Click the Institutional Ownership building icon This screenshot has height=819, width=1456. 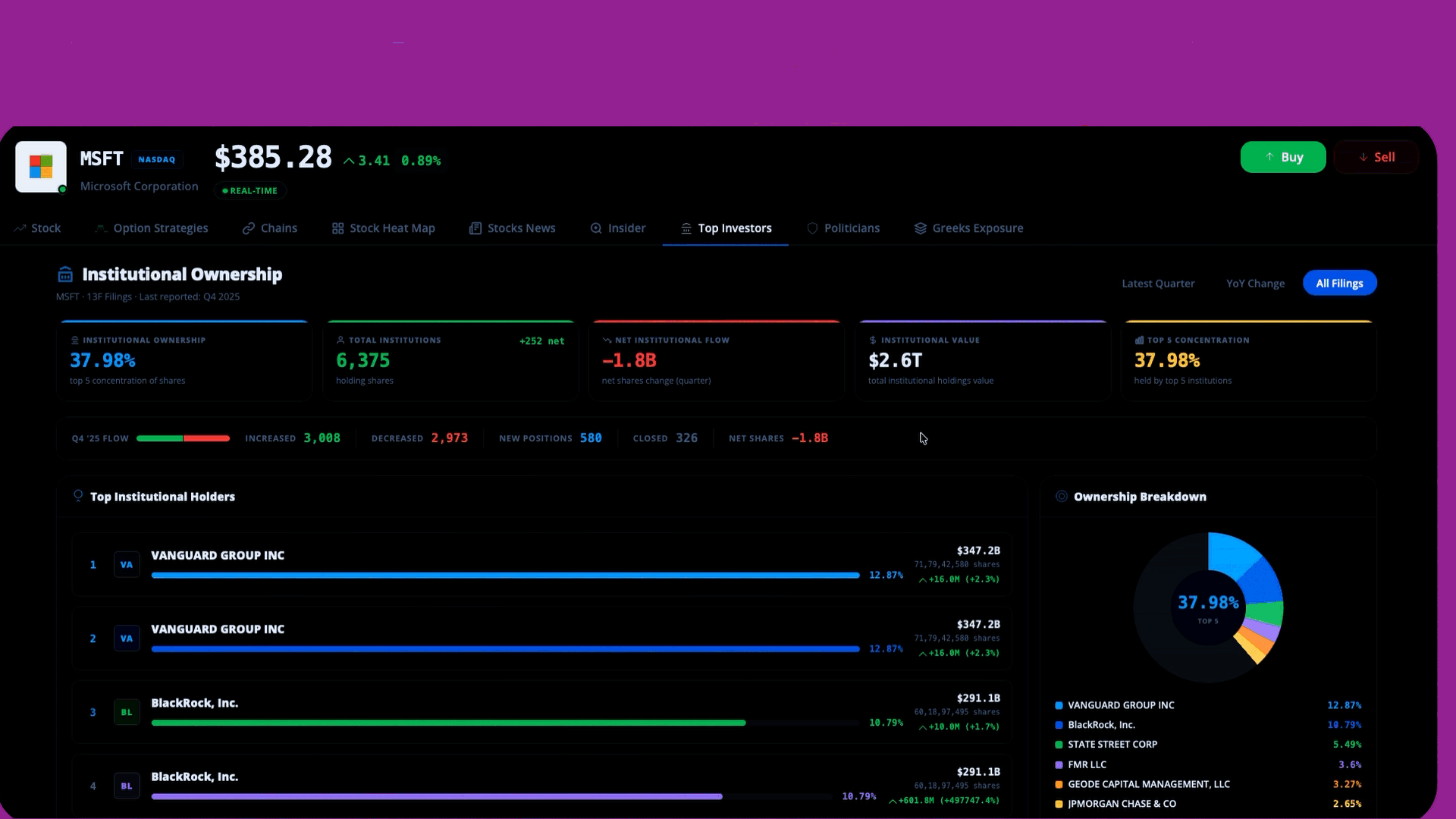(x=65, y=275)
